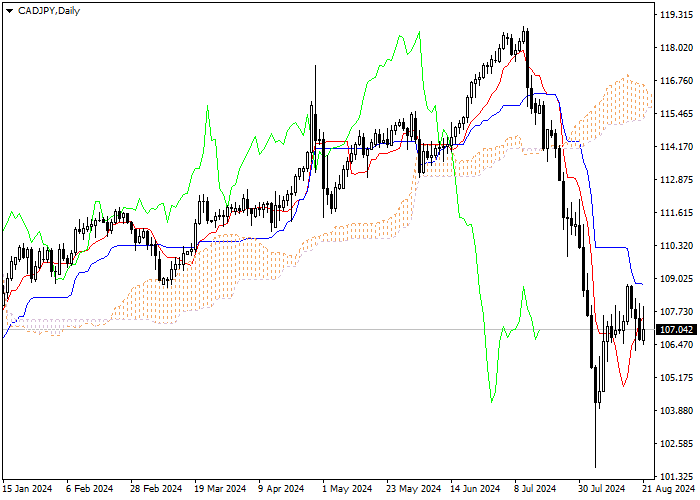Select the 109.025 price level
The image size is (700, 500).
pos(676,279)
